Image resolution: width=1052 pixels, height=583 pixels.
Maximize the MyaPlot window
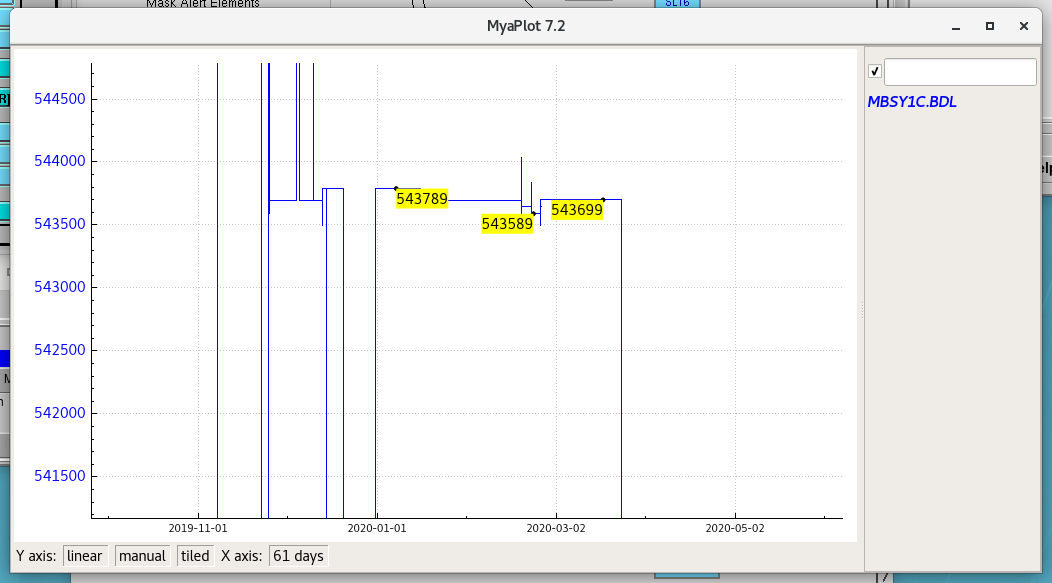989,26
